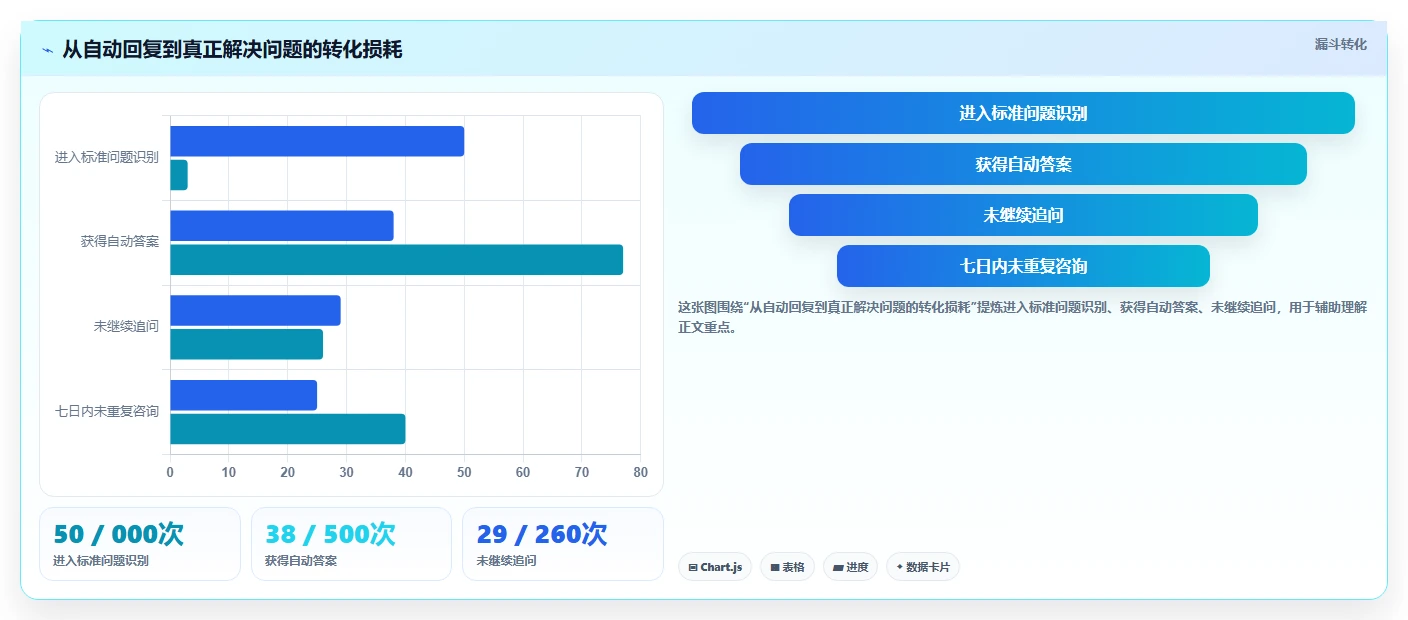
Task: Click the 未继续追问 y-axis label
Action: (126, 326)
